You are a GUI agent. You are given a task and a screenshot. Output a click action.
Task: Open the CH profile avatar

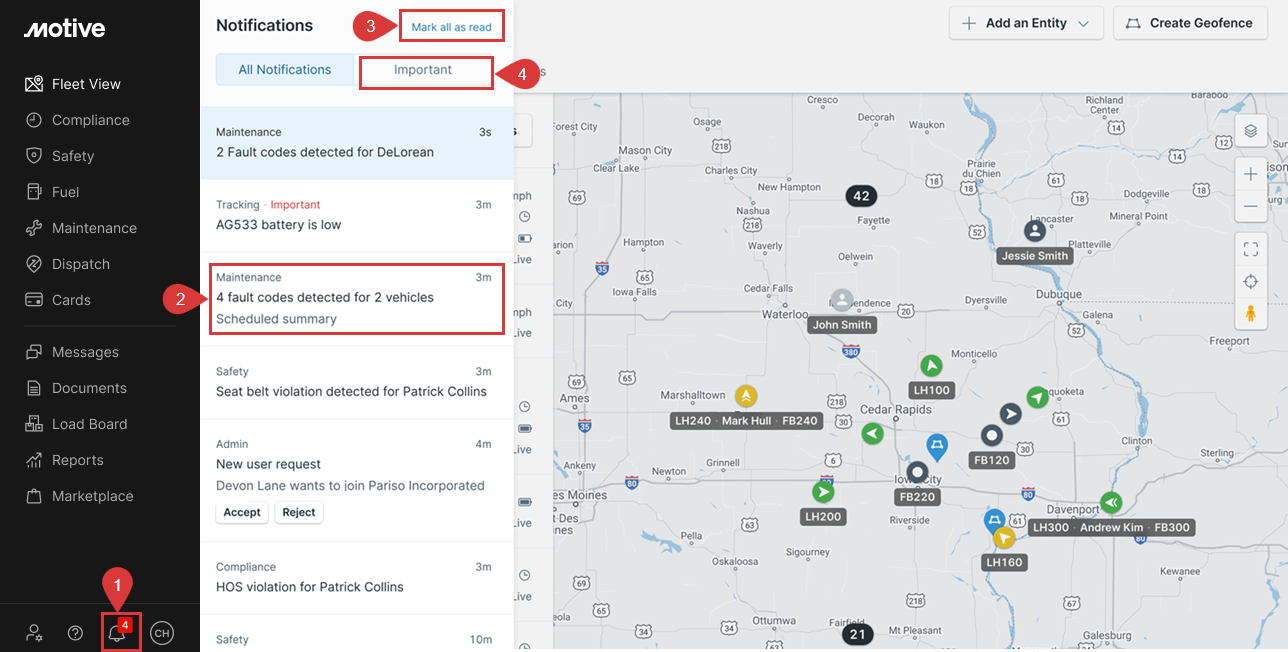(161, 633)
